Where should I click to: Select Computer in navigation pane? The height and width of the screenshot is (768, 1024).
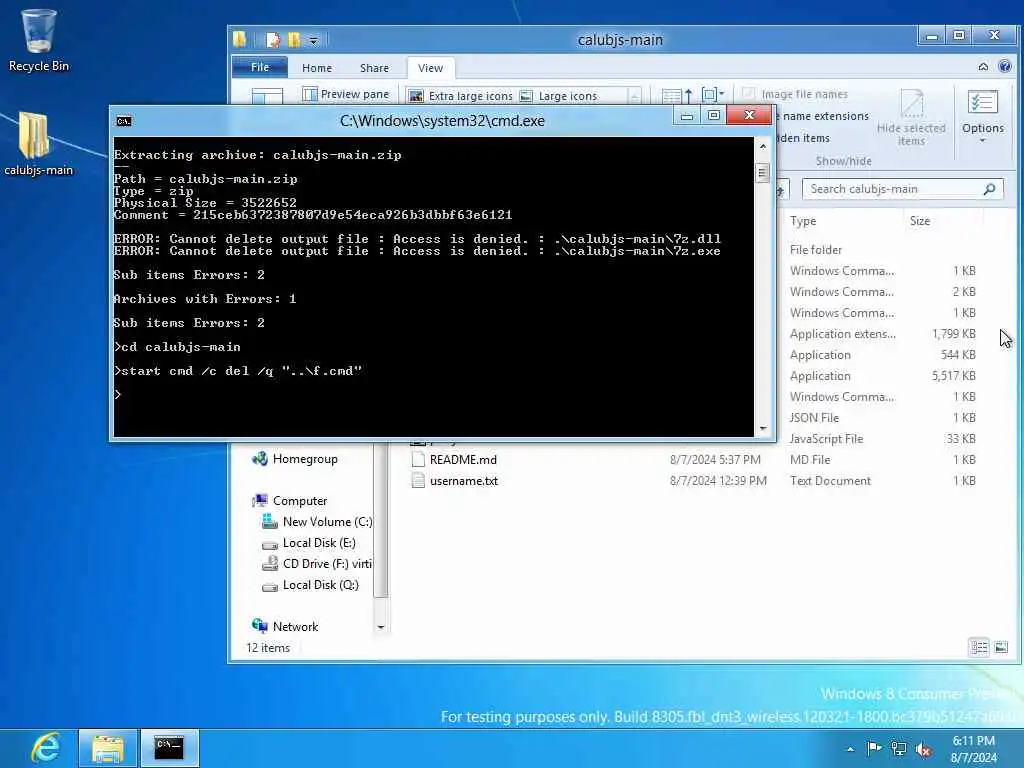(290, 501)
